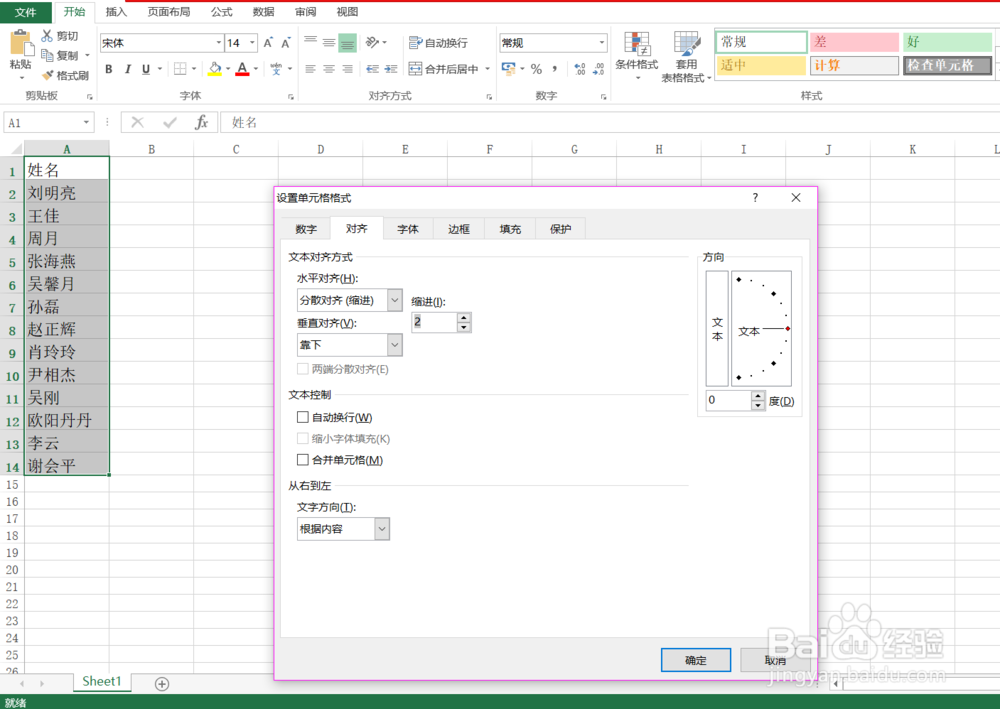Increase decimal places icon
This screenshot has width=1000, height=709.
(580, 69)
